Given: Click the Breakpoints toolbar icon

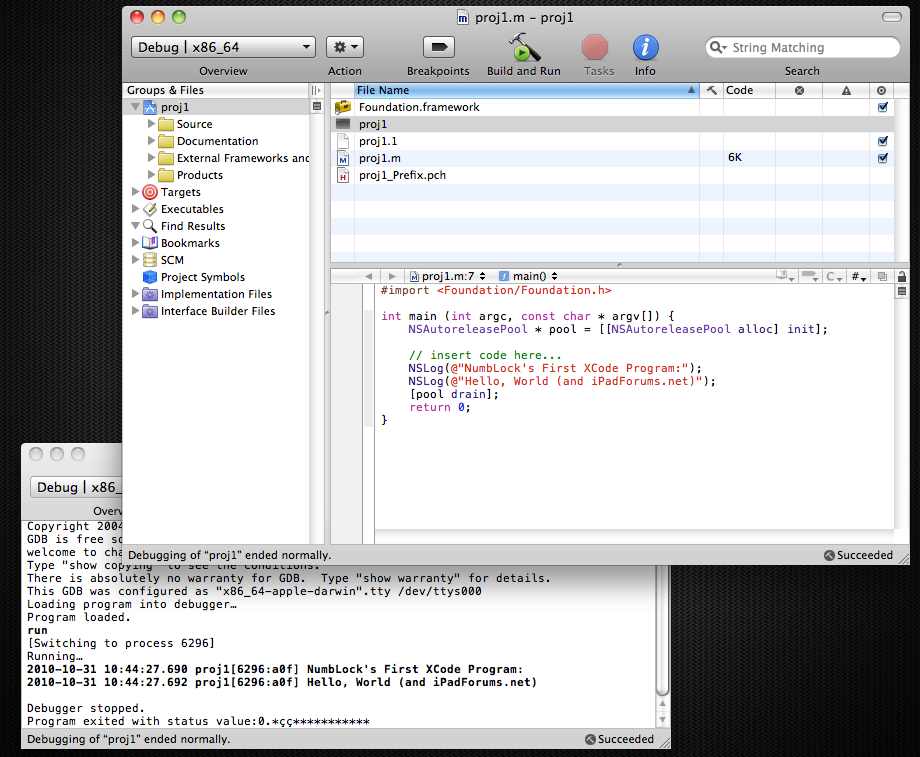Looking at the screenshot, I should pos(438,47).
